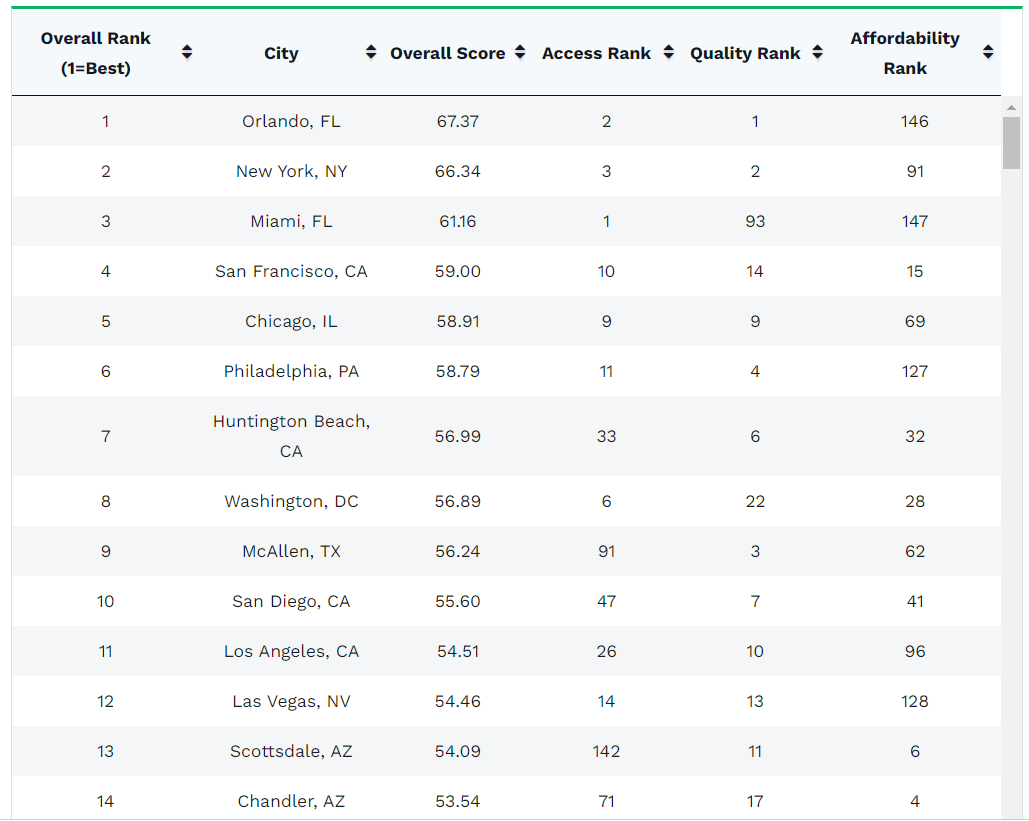Screen dimensions: 1029x821
Task: Click the Quality Rank sort arrows icon
Action: (818, 53)
